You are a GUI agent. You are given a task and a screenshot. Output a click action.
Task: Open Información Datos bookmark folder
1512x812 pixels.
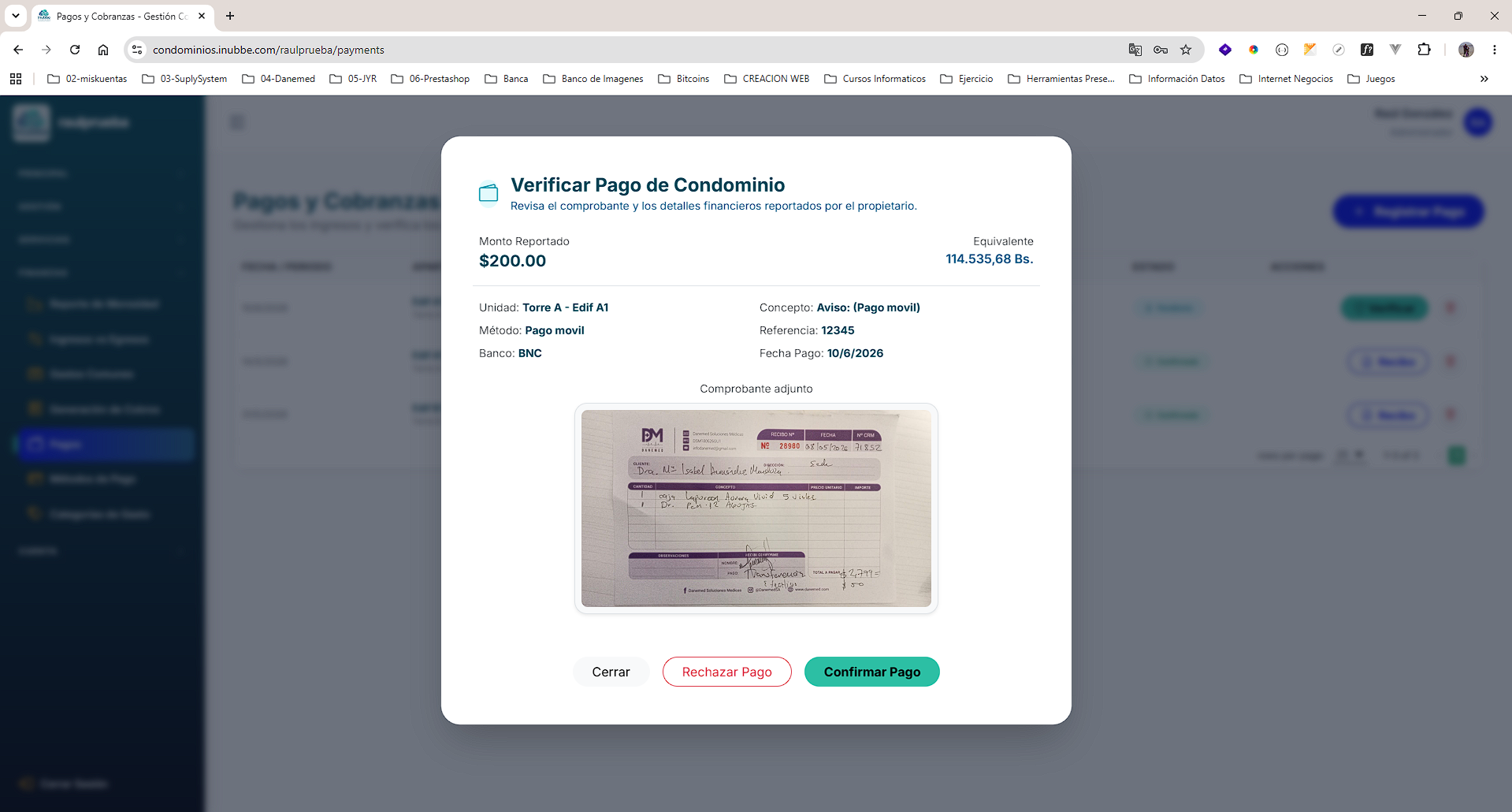click(1177, 79)
